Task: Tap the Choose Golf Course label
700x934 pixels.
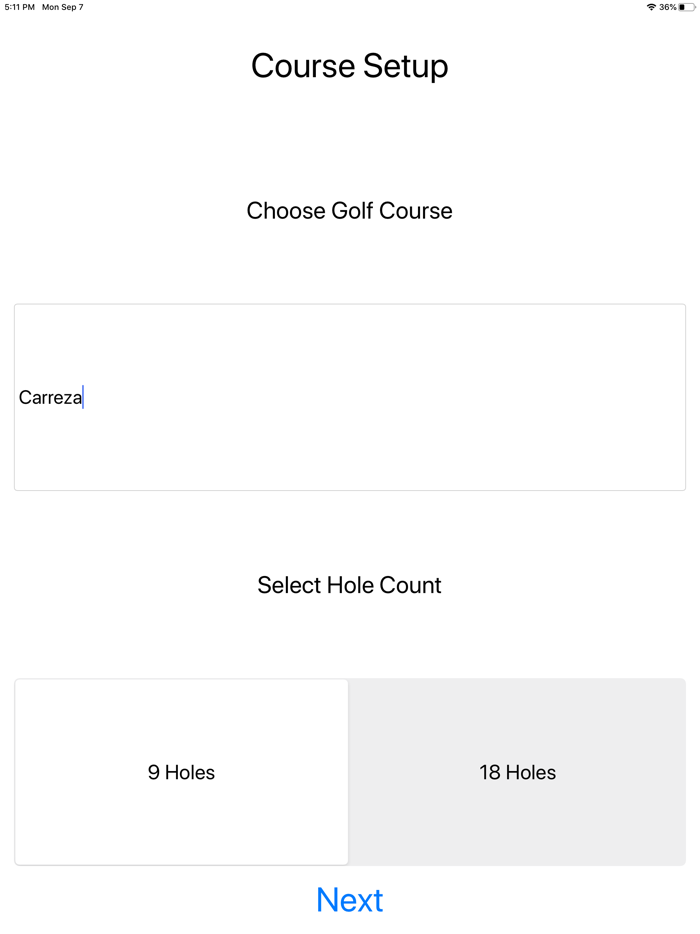Action: (349, 211)
